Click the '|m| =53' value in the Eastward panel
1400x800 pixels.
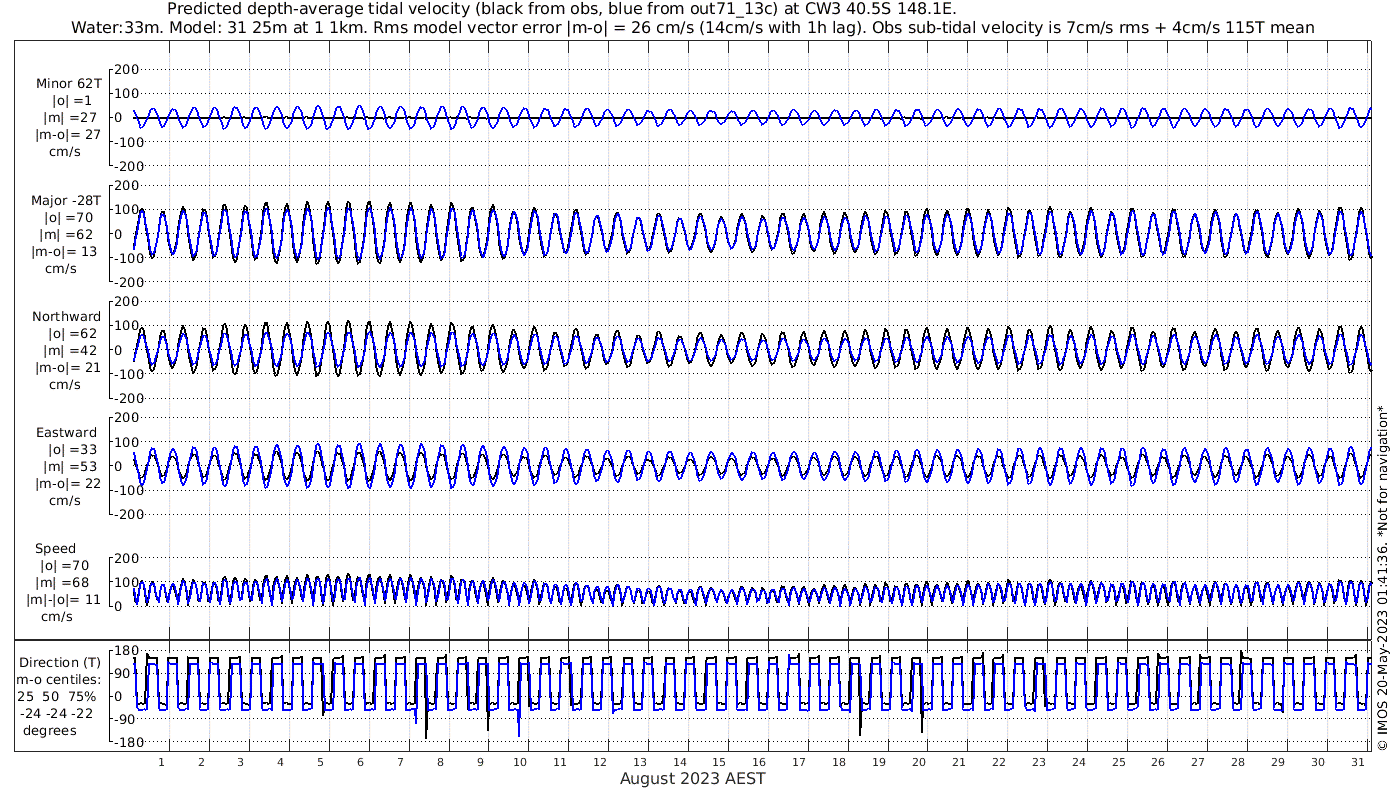point(68,467)
